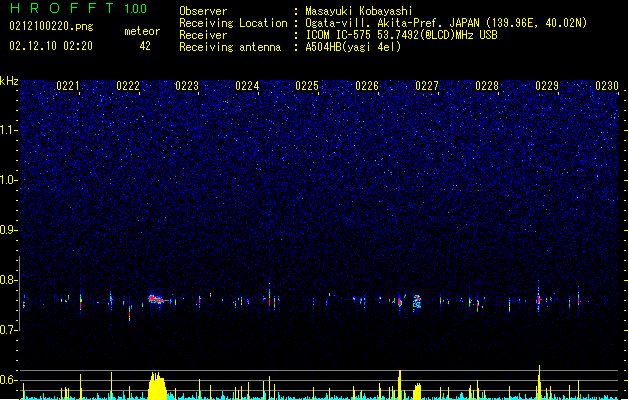Viewport: 629px width, 400px height.
Task: Click the date text 02.12.10 02:20
Action: [51, 46]
